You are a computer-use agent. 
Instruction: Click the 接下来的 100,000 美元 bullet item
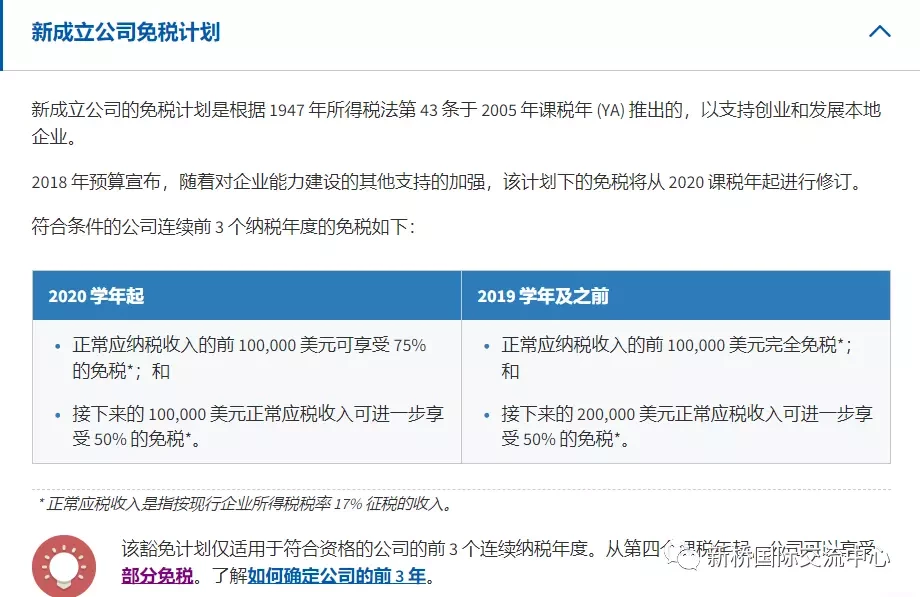pyautogui.click(x=258, y=426)
